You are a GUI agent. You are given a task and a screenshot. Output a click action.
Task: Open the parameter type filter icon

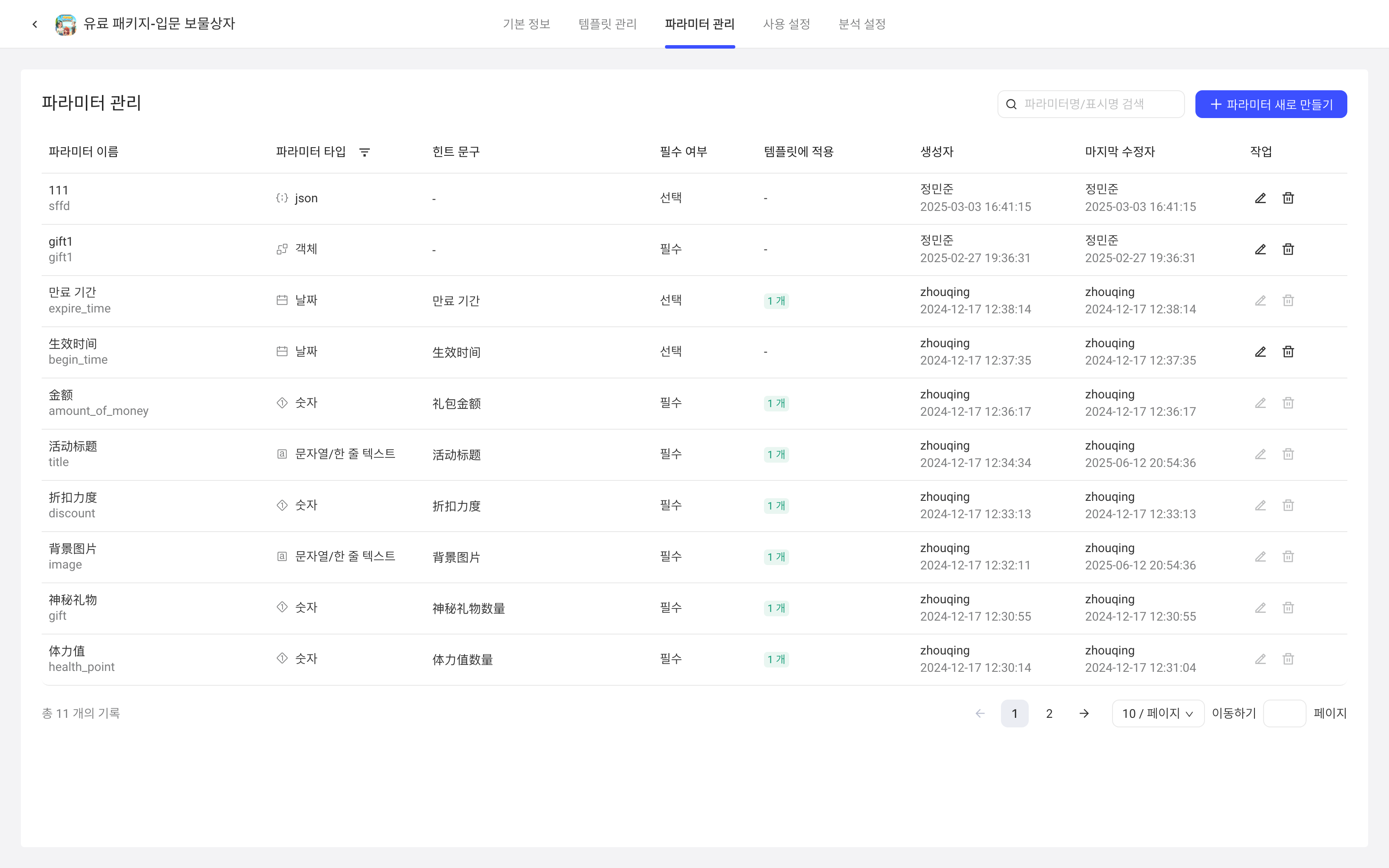click(x=365, y=152)
